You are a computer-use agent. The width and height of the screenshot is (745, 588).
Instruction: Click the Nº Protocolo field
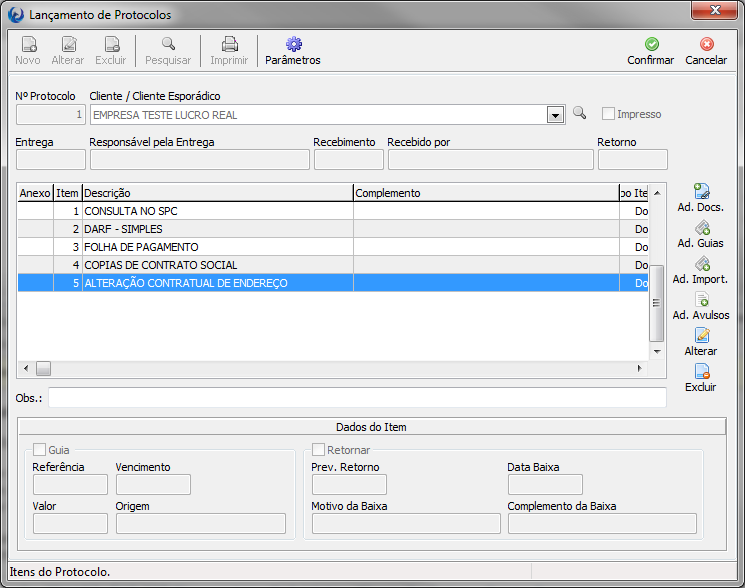(51, 114)
